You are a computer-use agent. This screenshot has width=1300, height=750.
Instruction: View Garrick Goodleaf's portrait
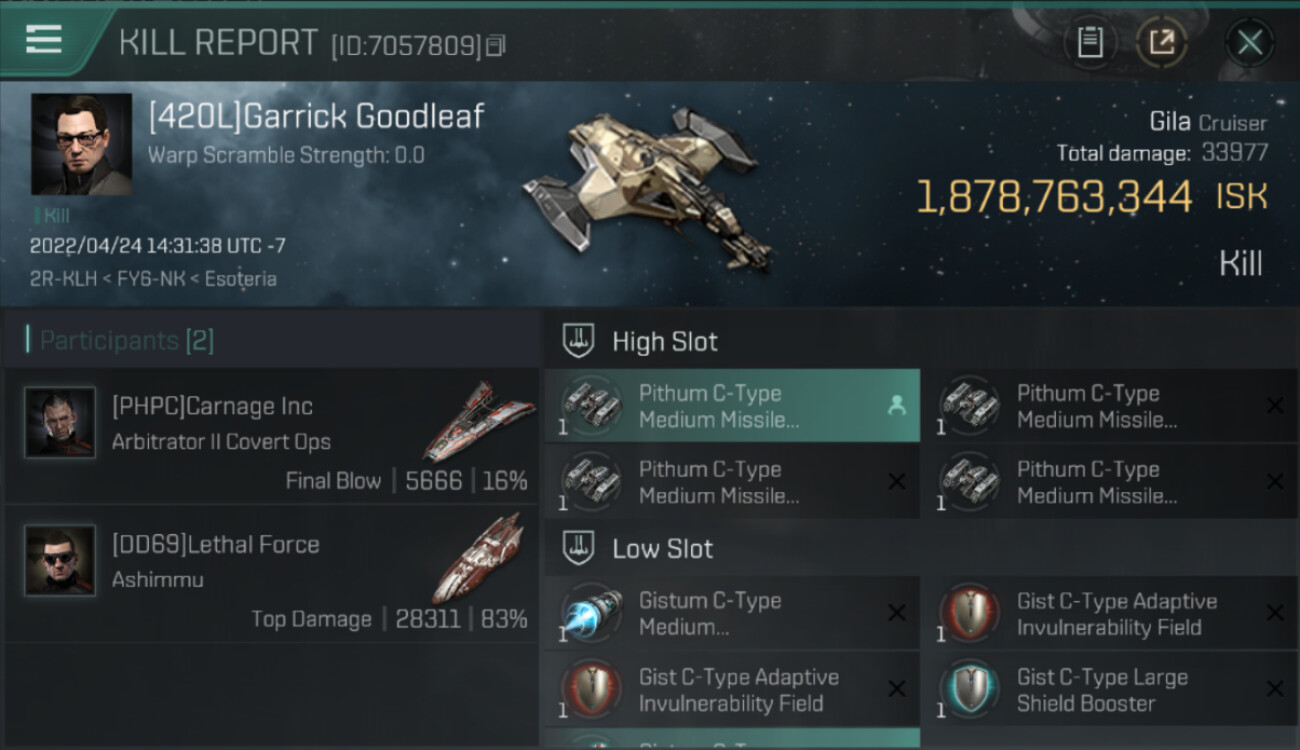click(81, 144)
